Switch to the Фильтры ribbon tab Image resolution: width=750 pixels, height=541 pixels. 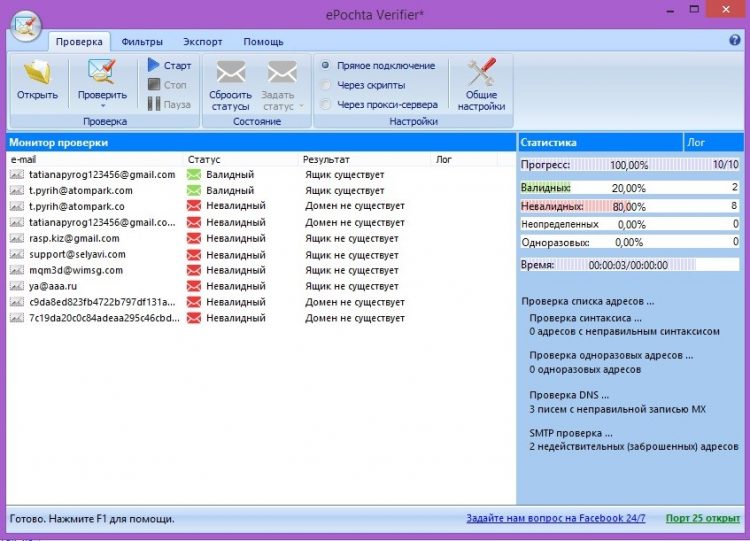[x=142, y=42]
